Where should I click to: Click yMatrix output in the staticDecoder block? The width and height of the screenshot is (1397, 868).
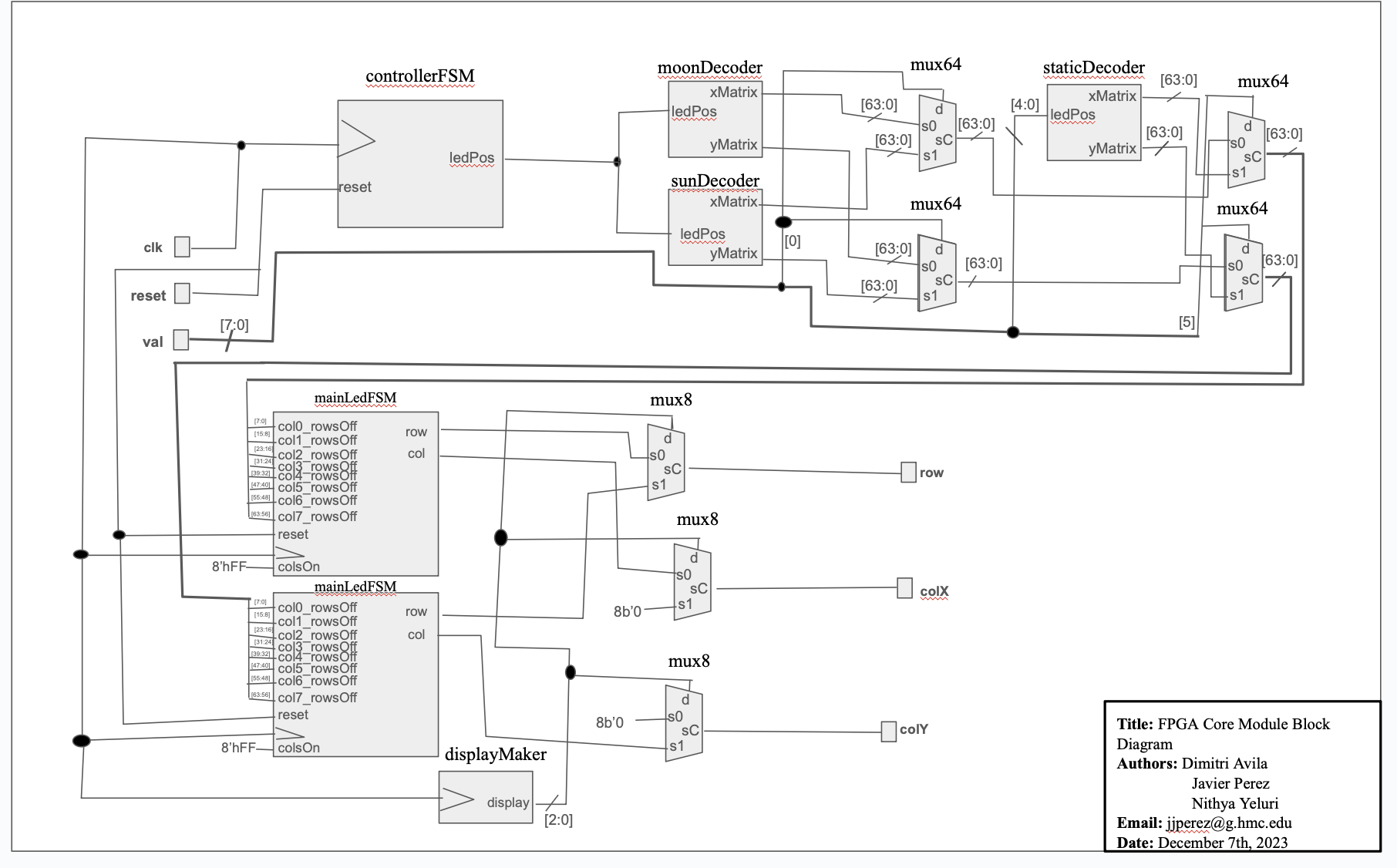click(1112, 149)
